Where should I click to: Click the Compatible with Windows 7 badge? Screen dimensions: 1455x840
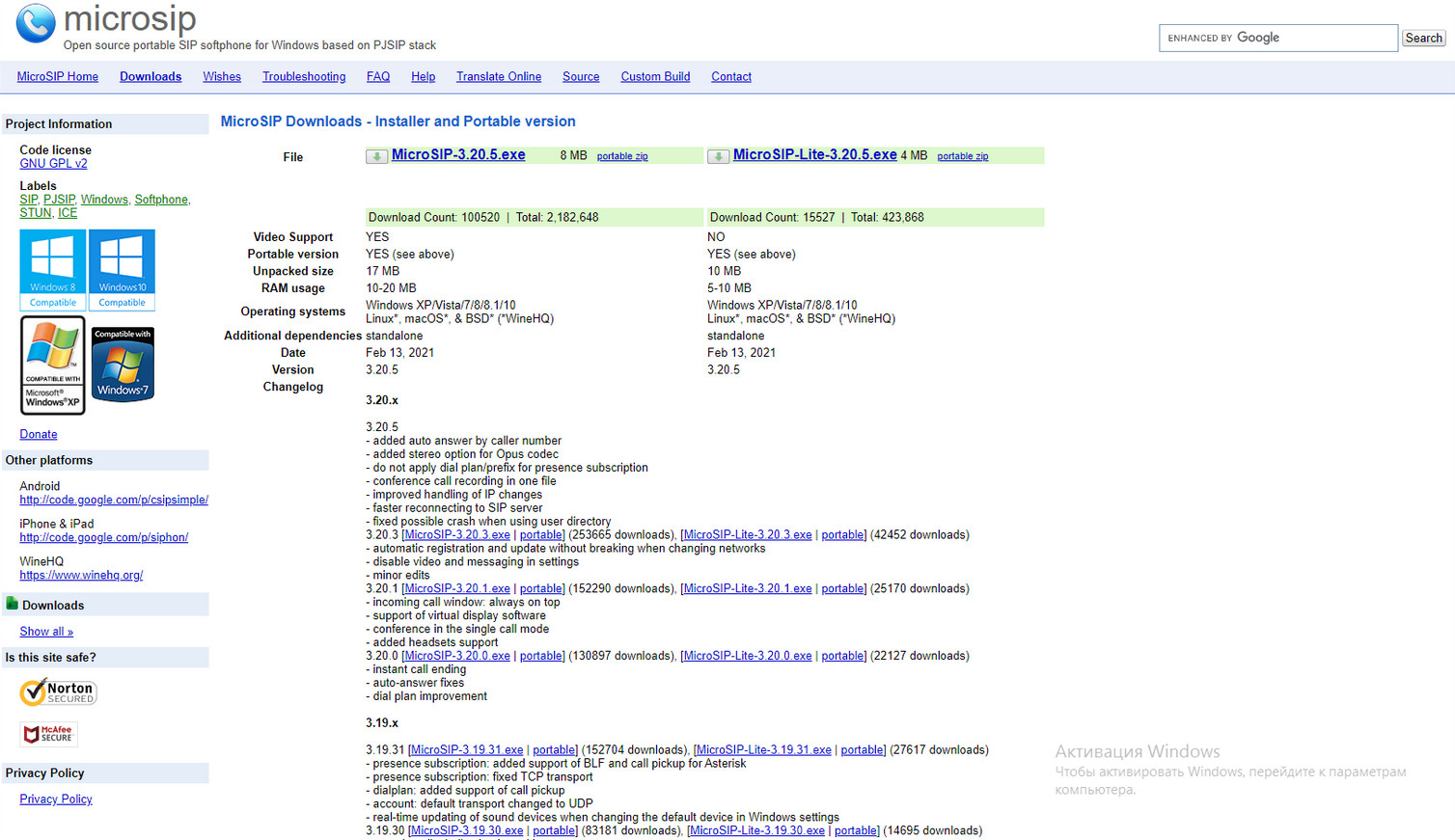123,364
